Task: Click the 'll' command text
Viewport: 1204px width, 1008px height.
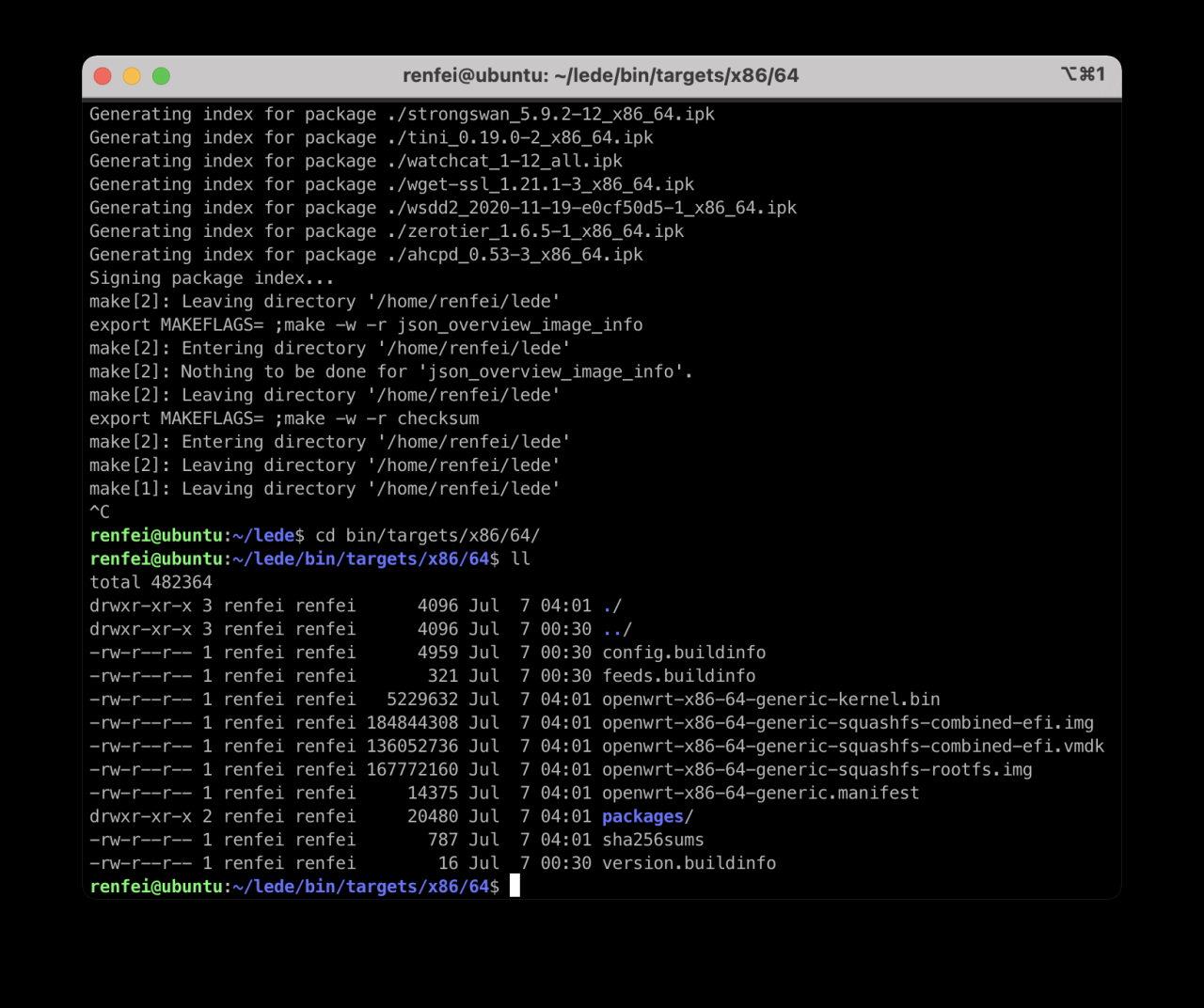Action: pyautogui.click(x=520, y=559)
